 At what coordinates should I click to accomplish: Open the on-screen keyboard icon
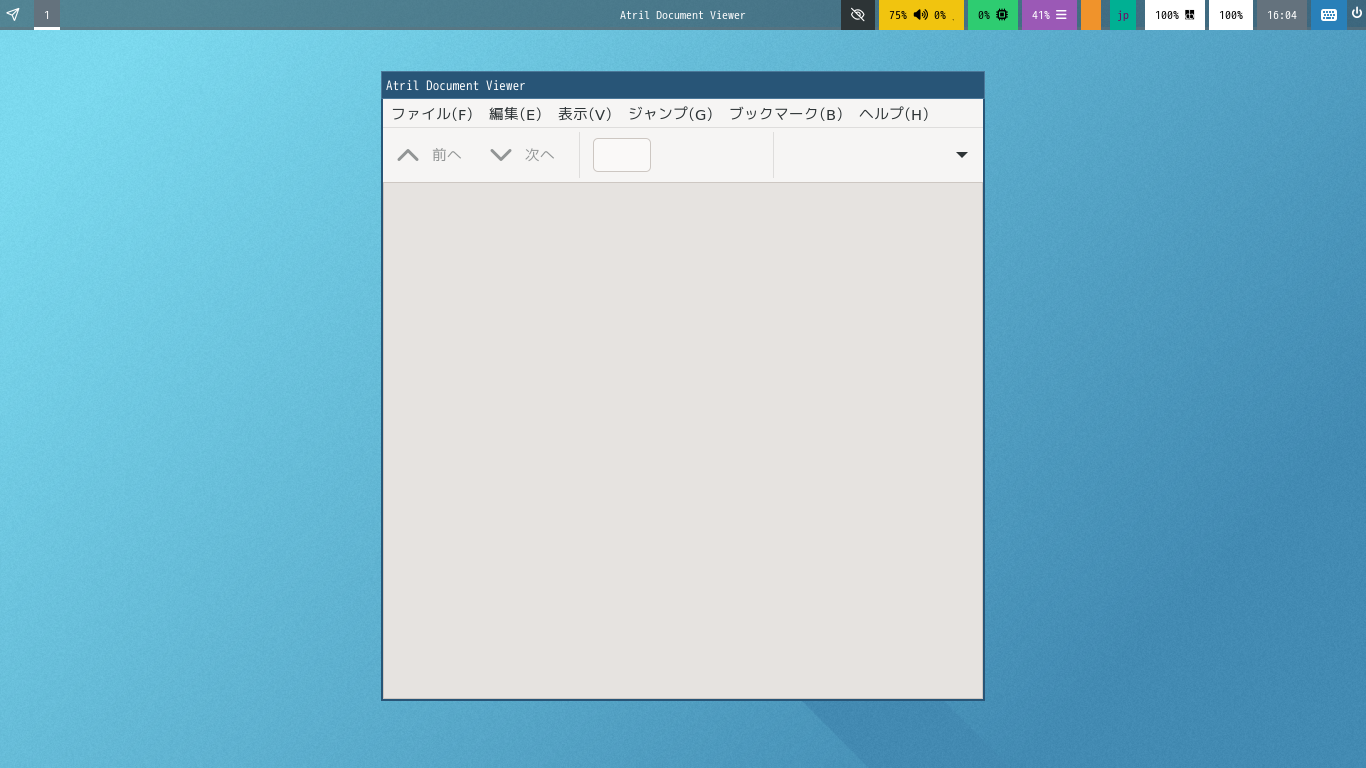click(1329, 15)
